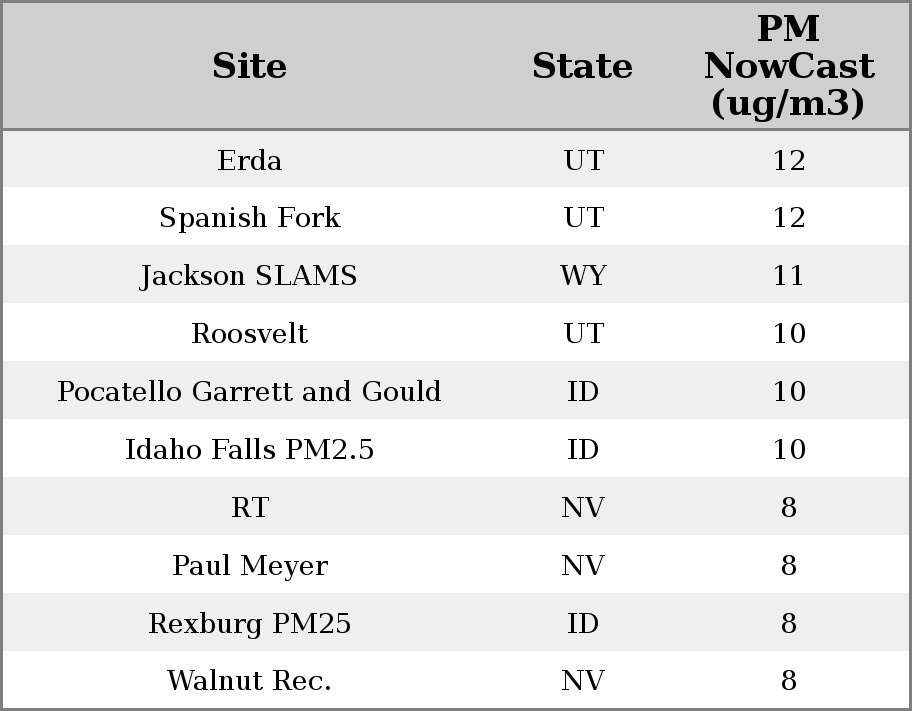Image resolution: width=912 pixels, height=711 pixels.
Task: Click the RT site cell
Action: (249, 508)
